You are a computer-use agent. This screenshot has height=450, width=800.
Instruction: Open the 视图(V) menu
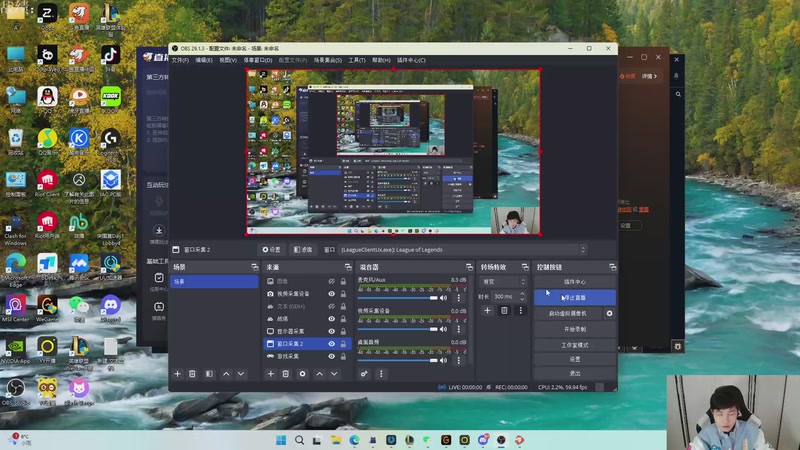click(x=228, y=60)
